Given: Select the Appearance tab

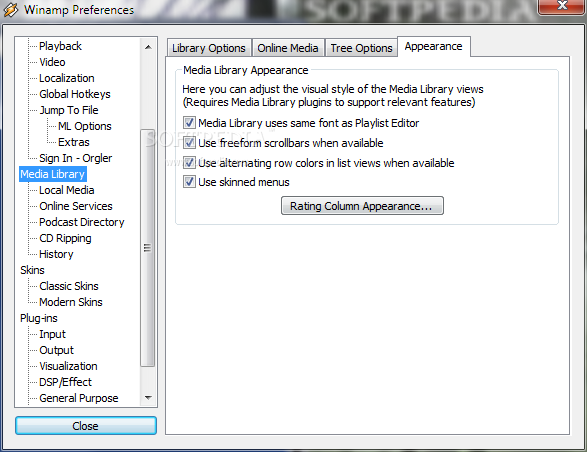Looking at the screenshot, I should (x=434, y=46).
